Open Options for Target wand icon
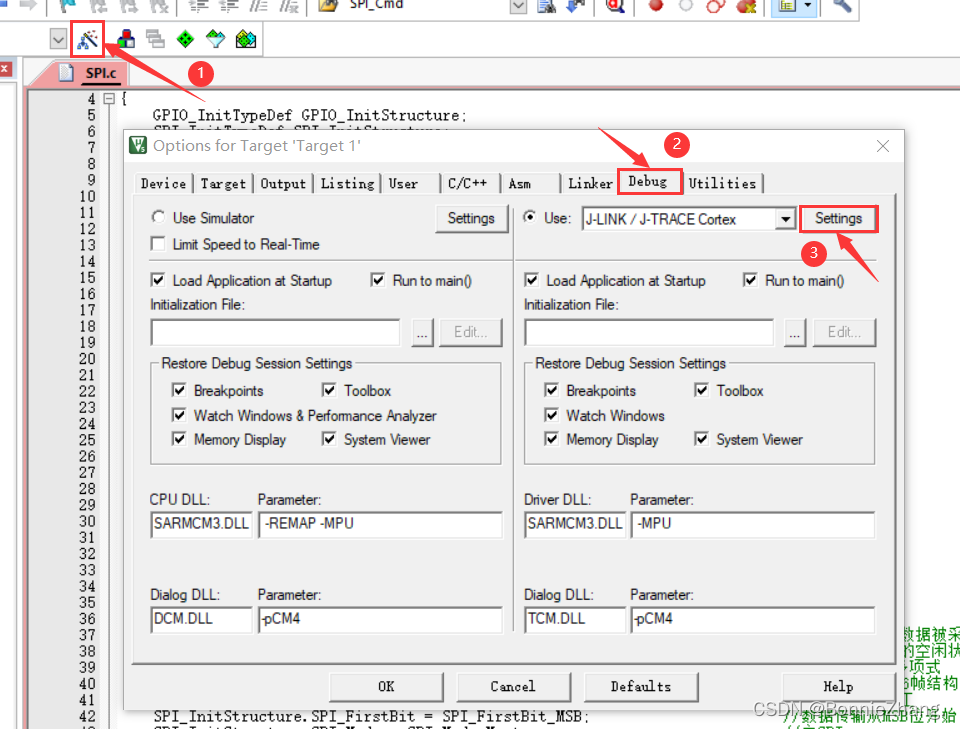The height and width of the screenshot is (729, 960). pyautogui.click(x=88, y=39)
